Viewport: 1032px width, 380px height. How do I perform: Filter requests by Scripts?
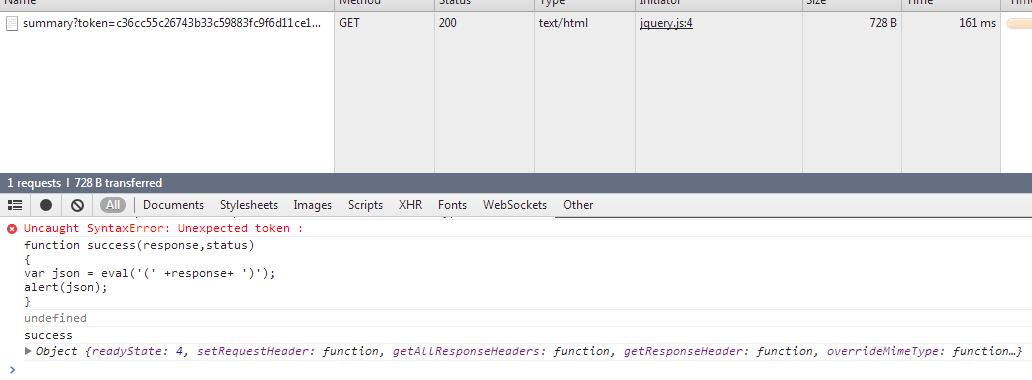pos(365,205)
